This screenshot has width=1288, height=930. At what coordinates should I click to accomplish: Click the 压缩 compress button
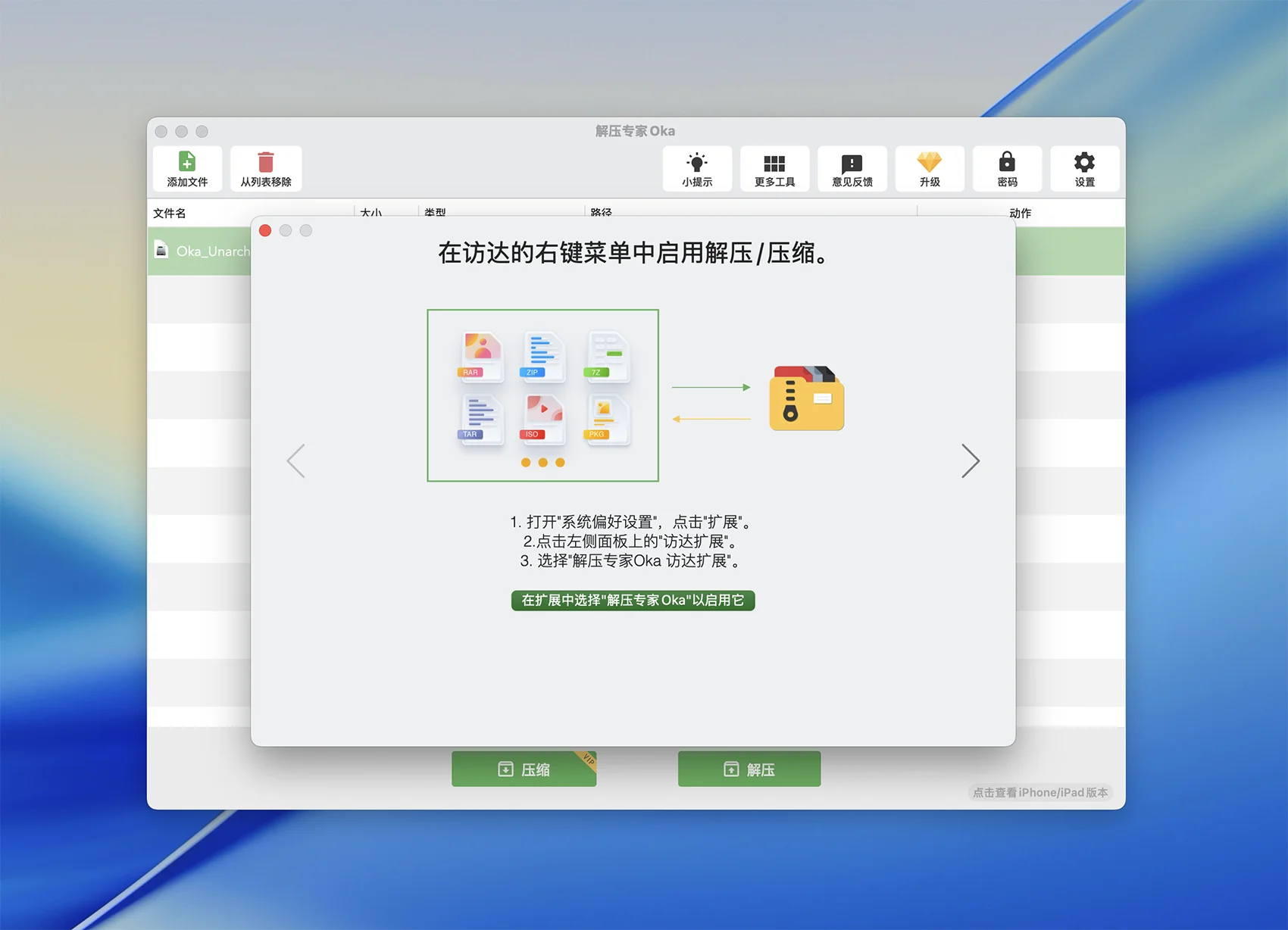coord(524,769)
